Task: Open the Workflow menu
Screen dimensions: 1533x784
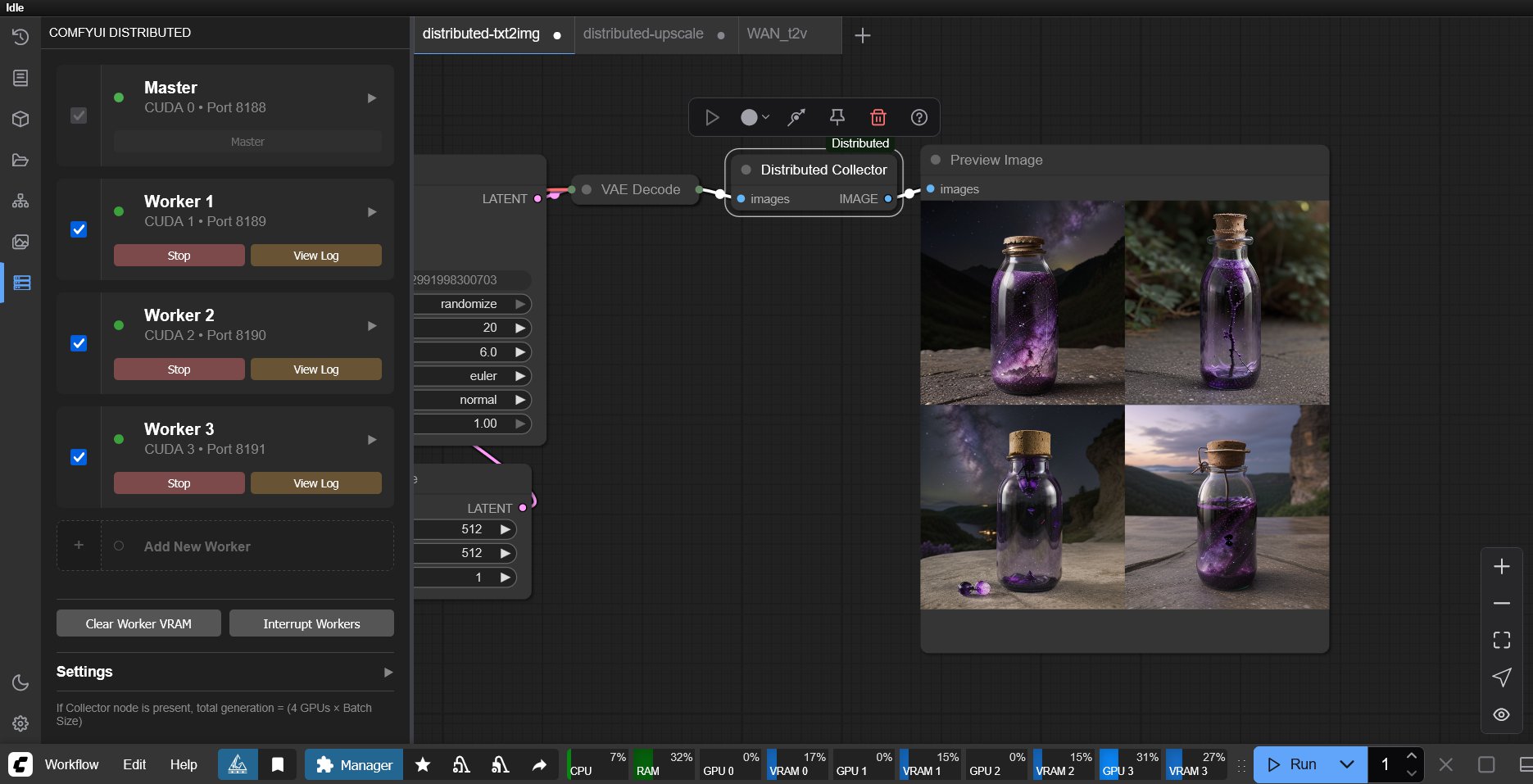Action: point(71,764)
